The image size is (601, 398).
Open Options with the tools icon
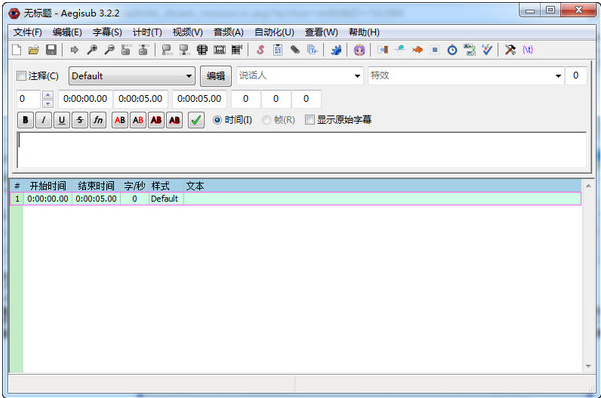click(x=510, y=49)
